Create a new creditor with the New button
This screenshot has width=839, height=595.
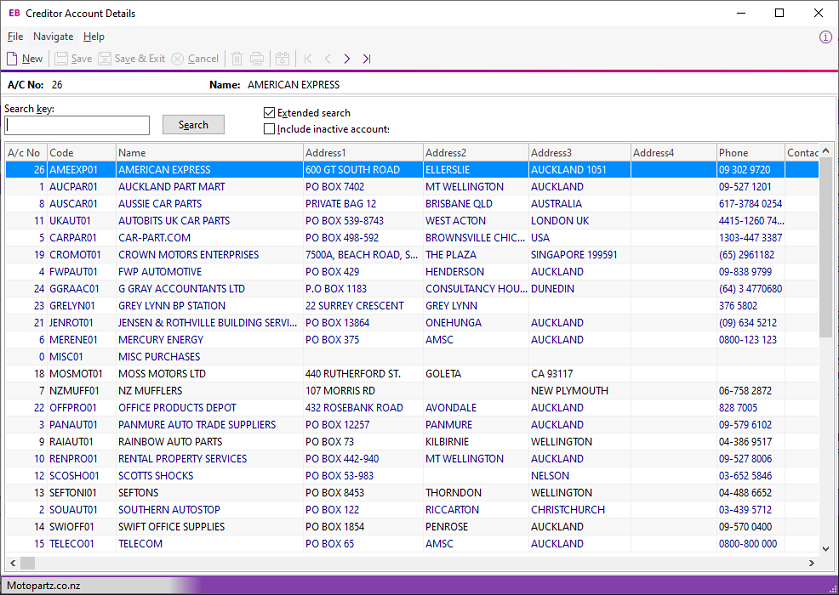tap(25, 58)
